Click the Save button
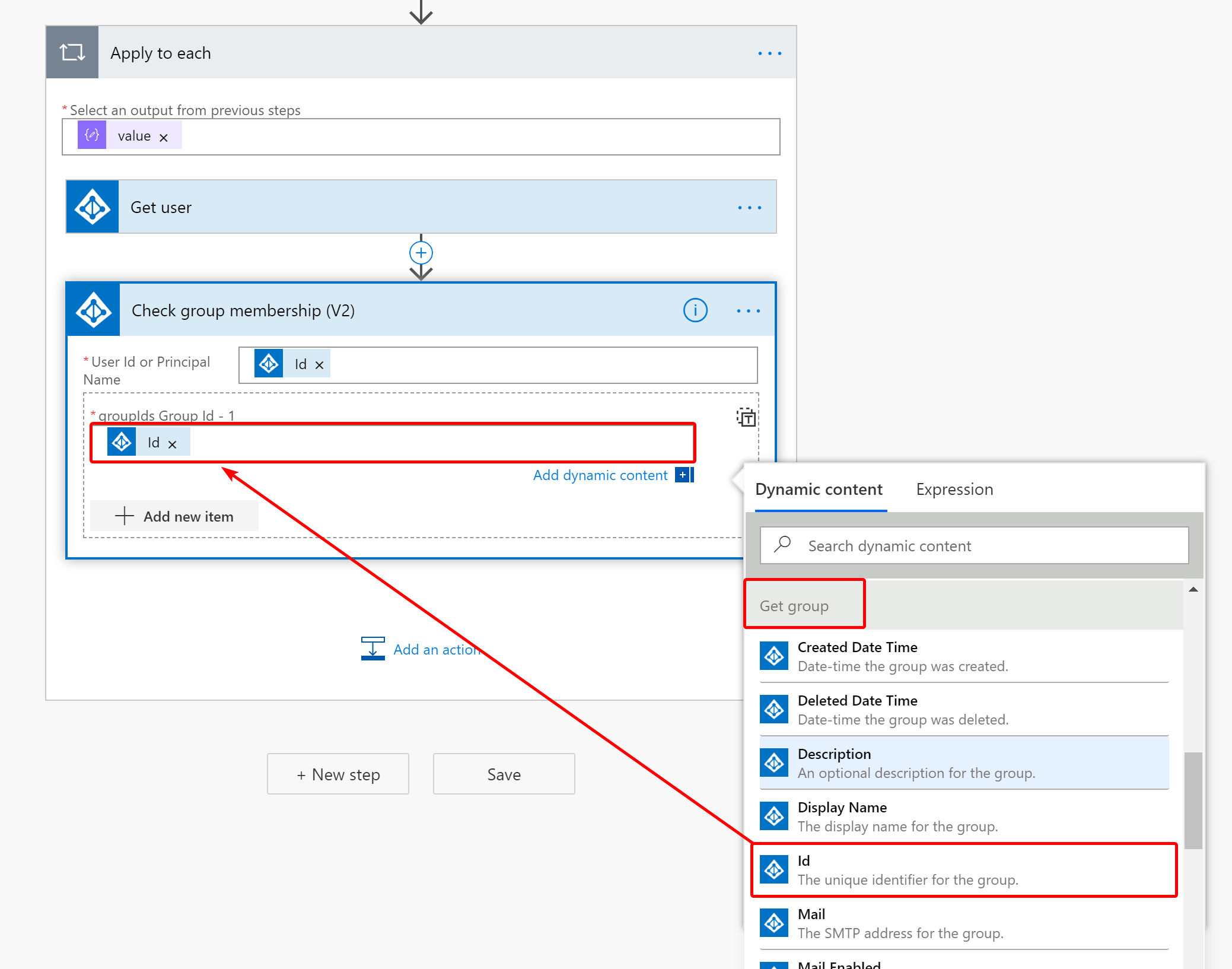The height and width of the screenshot is (969, 1232). [504, 774]
